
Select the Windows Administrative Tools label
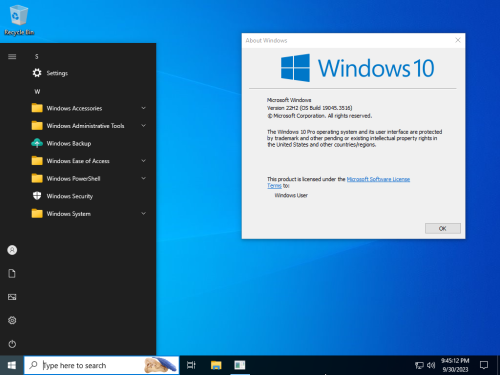click(x=85, y=126)
